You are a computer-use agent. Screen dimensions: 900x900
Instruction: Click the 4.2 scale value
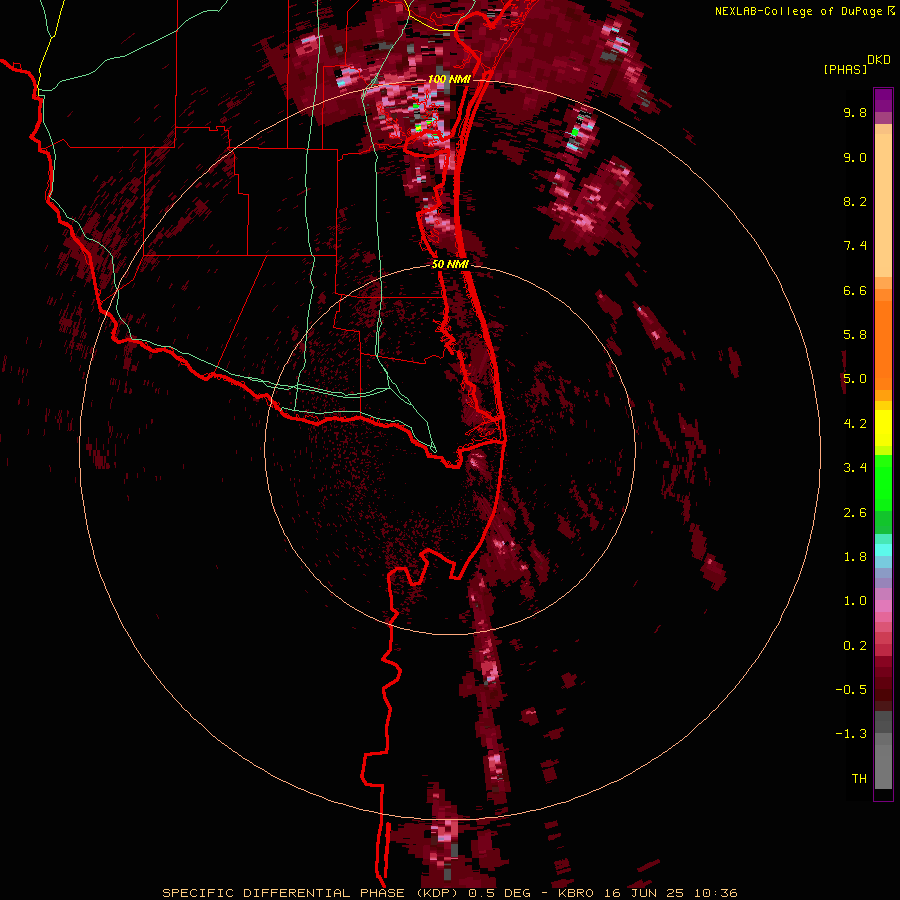(855, 424)
